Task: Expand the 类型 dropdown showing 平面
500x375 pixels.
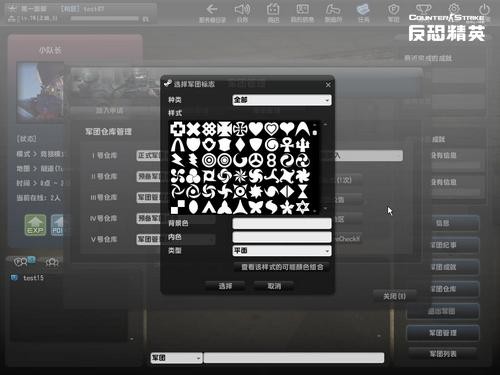Action: 282,250
